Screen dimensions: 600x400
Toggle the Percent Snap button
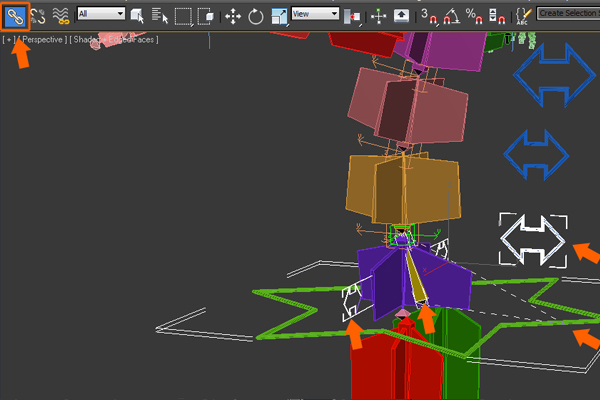coord(474,16)
